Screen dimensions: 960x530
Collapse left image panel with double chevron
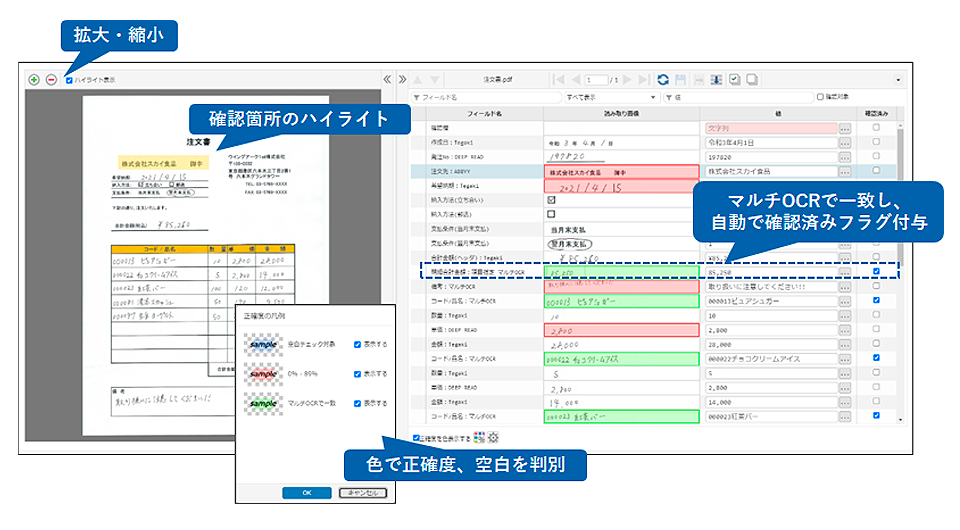pos(388,79)
